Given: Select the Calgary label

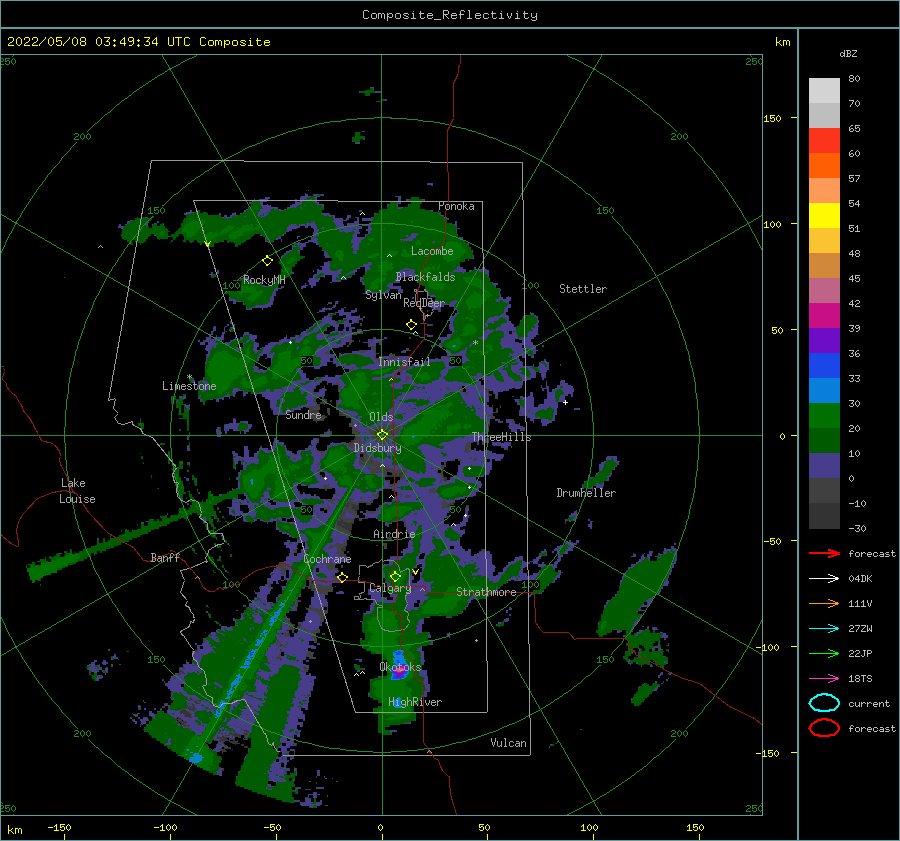Looking at the screenshot, I should click(390, 588).
